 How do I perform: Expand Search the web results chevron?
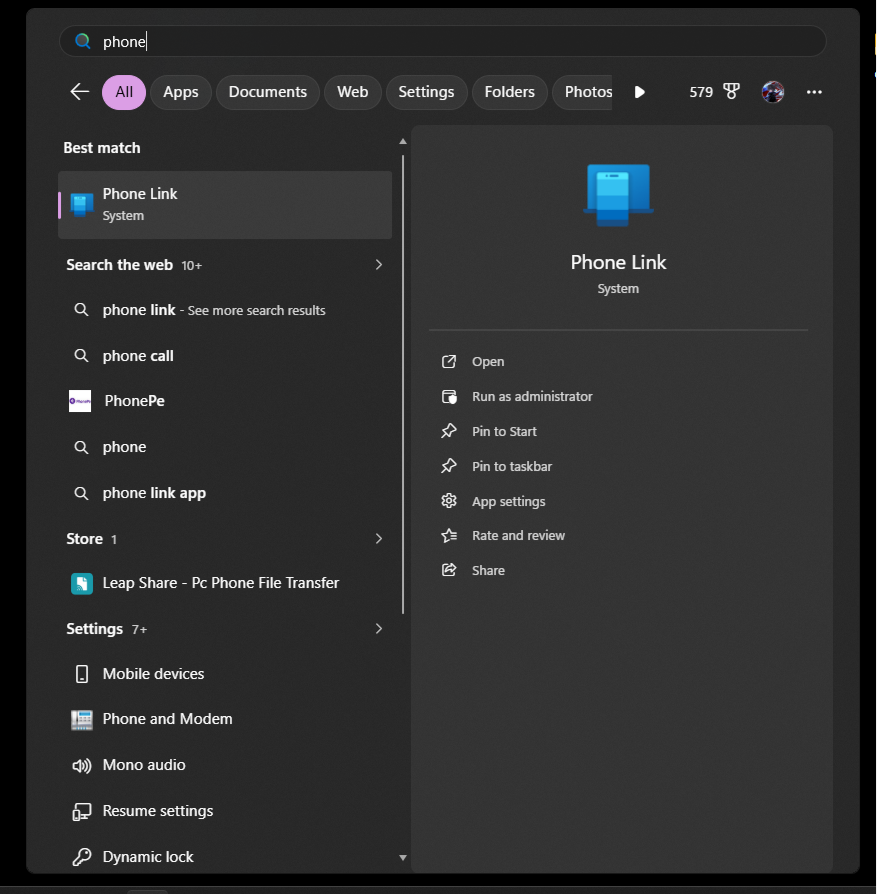(x=379, y=265)
